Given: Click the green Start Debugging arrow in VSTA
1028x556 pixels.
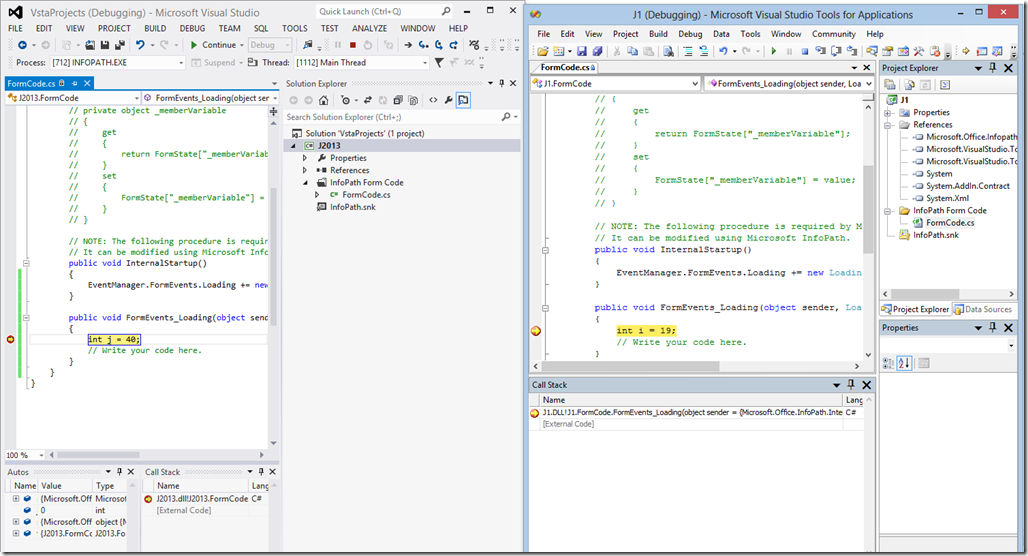Looking at the screenshot, I should [x=772, y=51].
